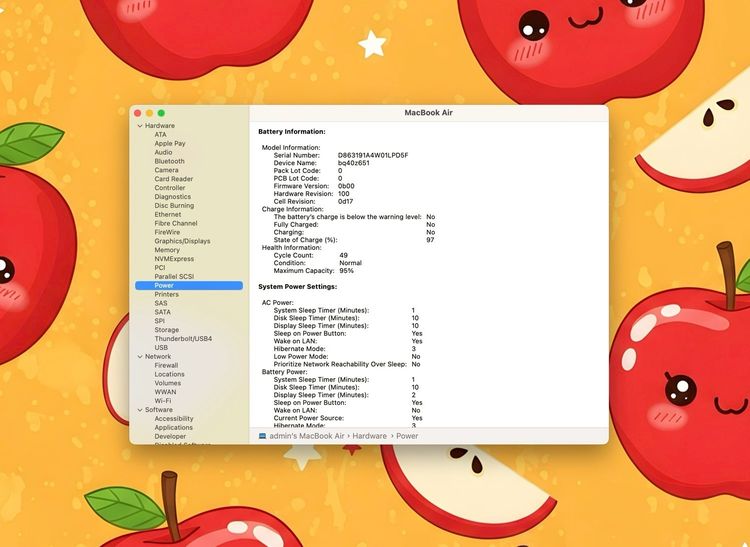The image size is (750, 547).
Task: Click the Cycle Count value 49
Action: 343,255
